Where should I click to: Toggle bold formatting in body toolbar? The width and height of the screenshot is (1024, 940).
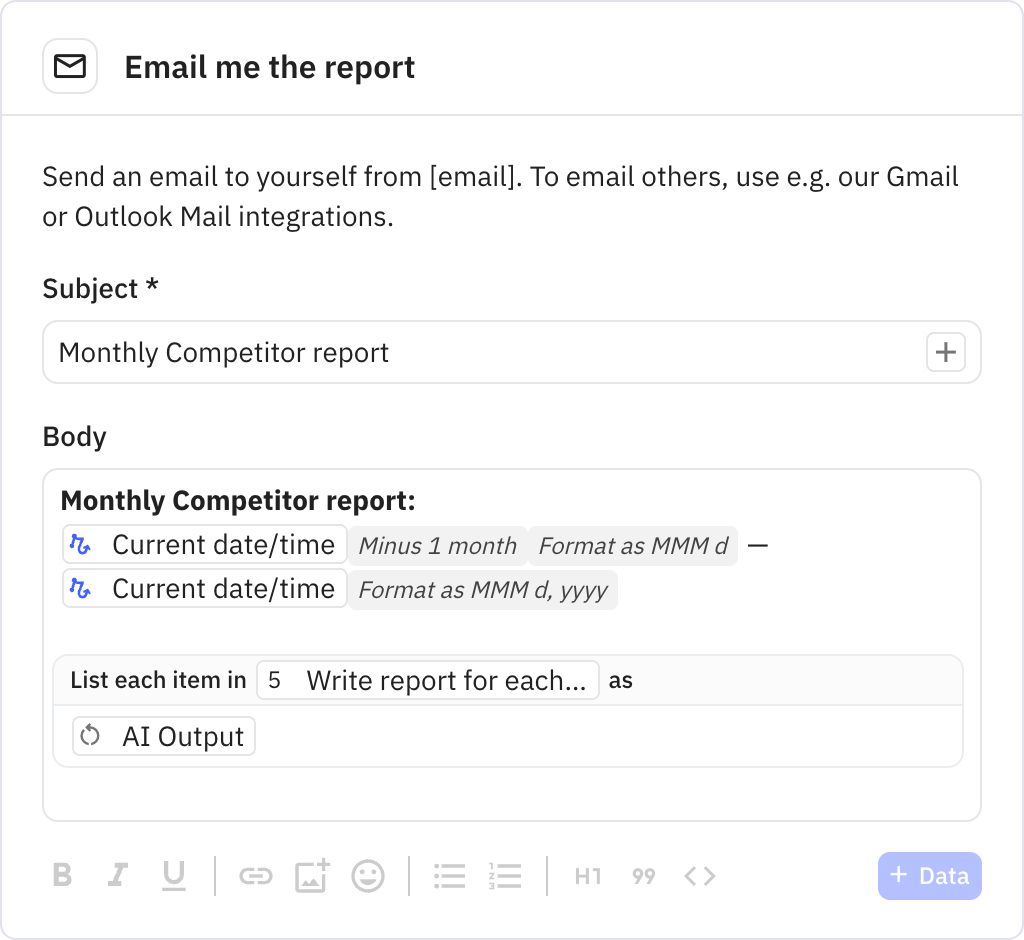[x=63, y=875]
